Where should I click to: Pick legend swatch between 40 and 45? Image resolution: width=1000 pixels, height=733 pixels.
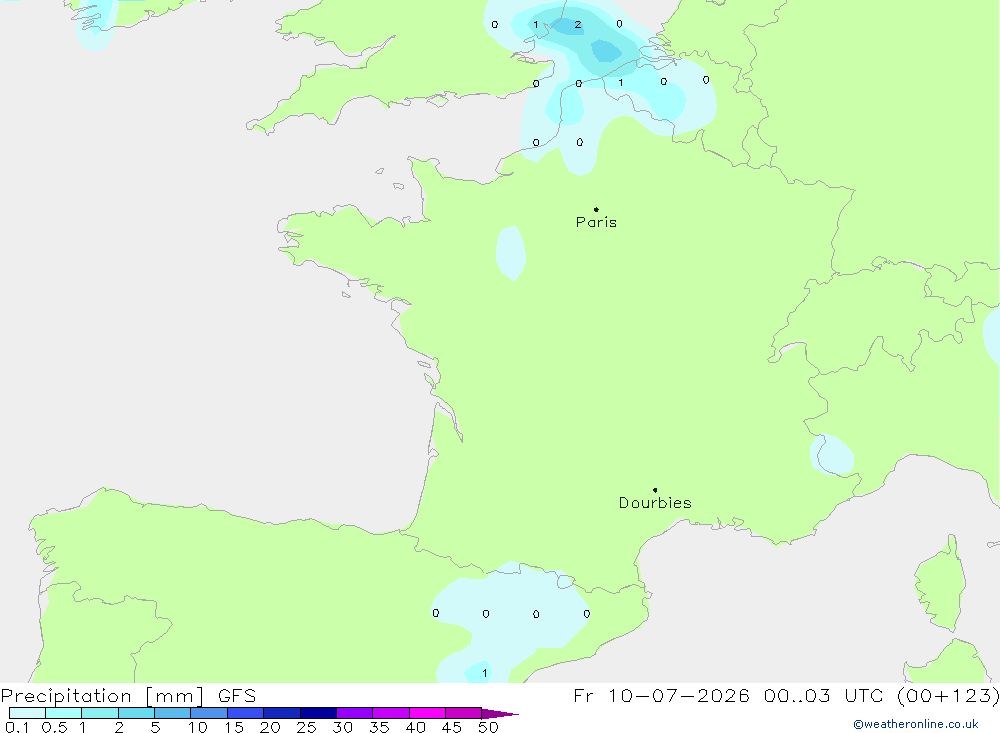[x=427, y=713]
